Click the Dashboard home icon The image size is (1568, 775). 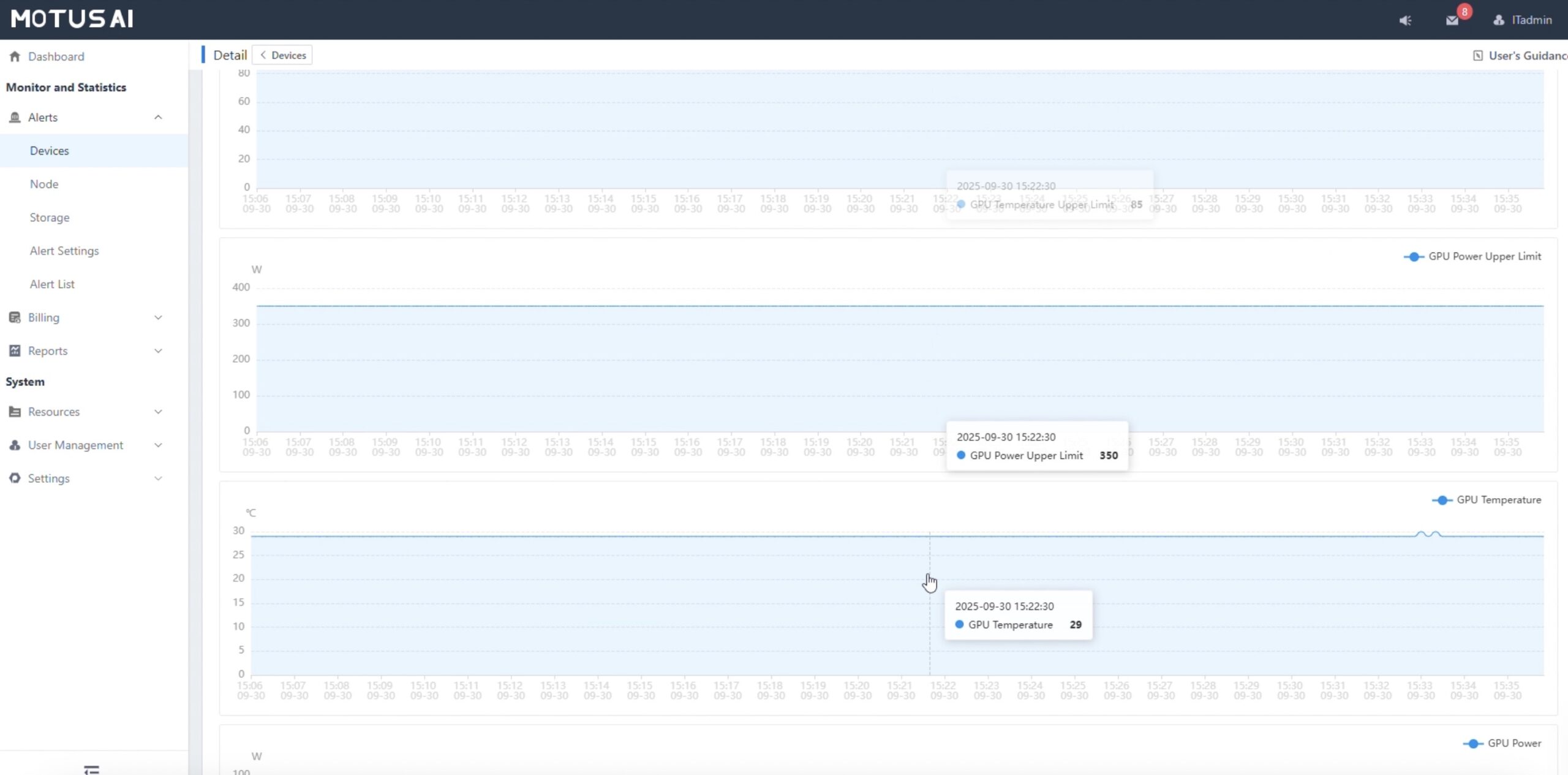[x=15, y=56]
